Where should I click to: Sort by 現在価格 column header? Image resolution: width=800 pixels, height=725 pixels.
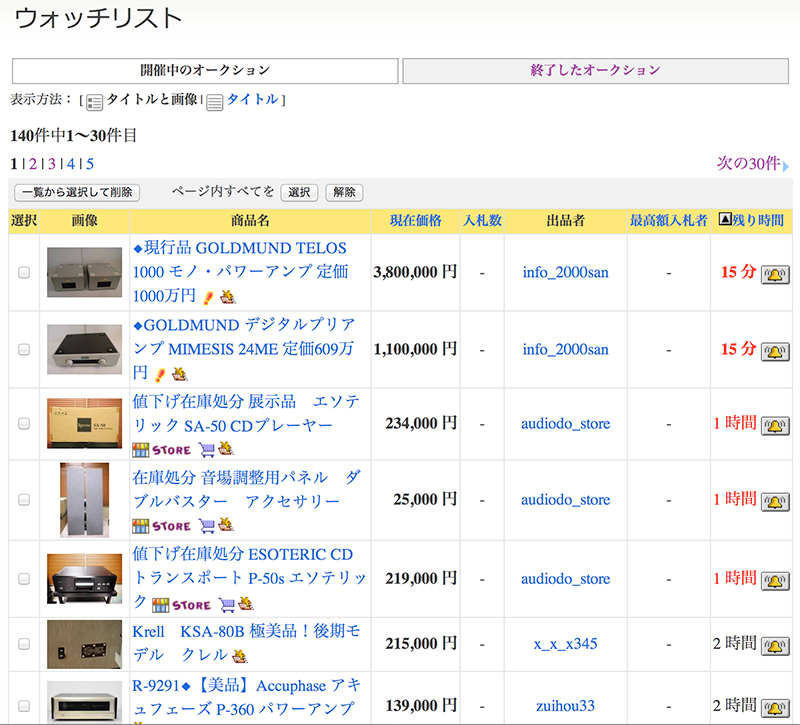416,220
